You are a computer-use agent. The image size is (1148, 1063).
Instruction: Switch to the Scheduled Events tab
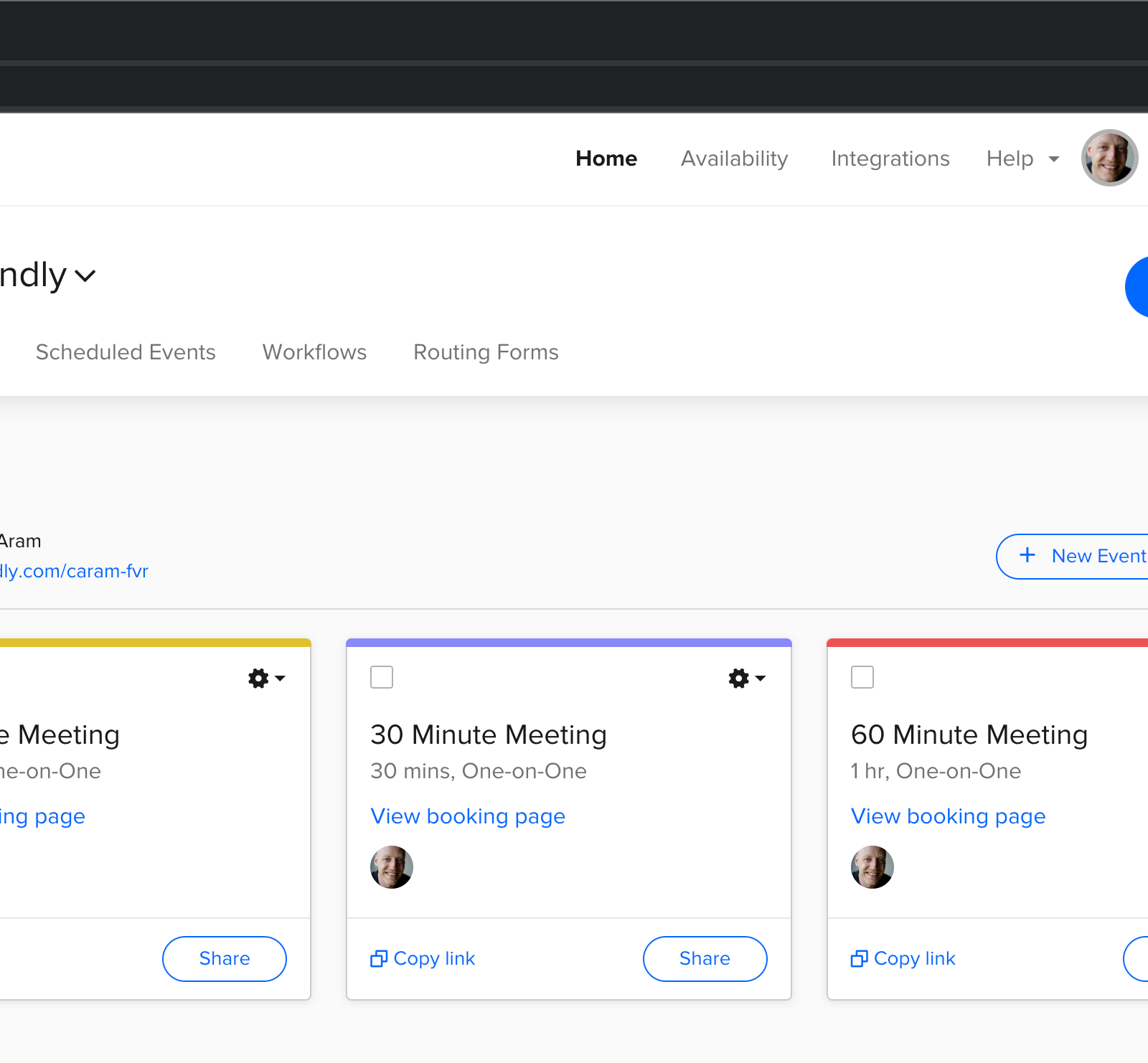point(126,352)
